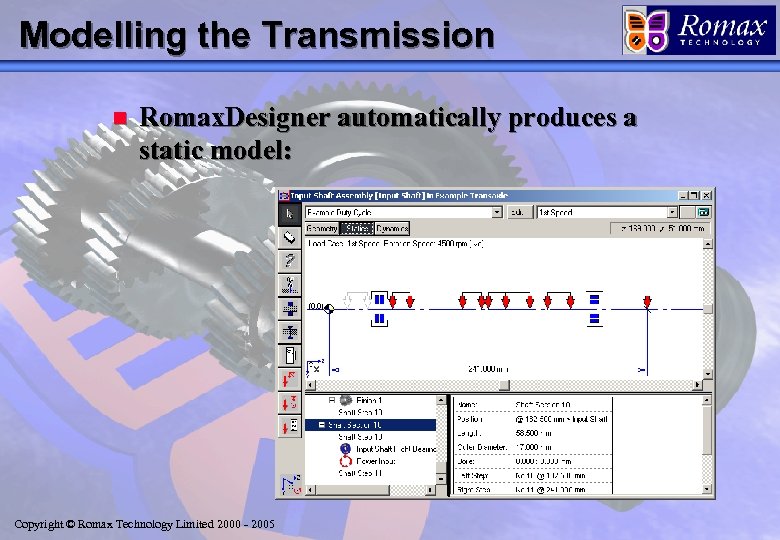
Task: Open the report sheet tool
Action: (x=290, y=355)
